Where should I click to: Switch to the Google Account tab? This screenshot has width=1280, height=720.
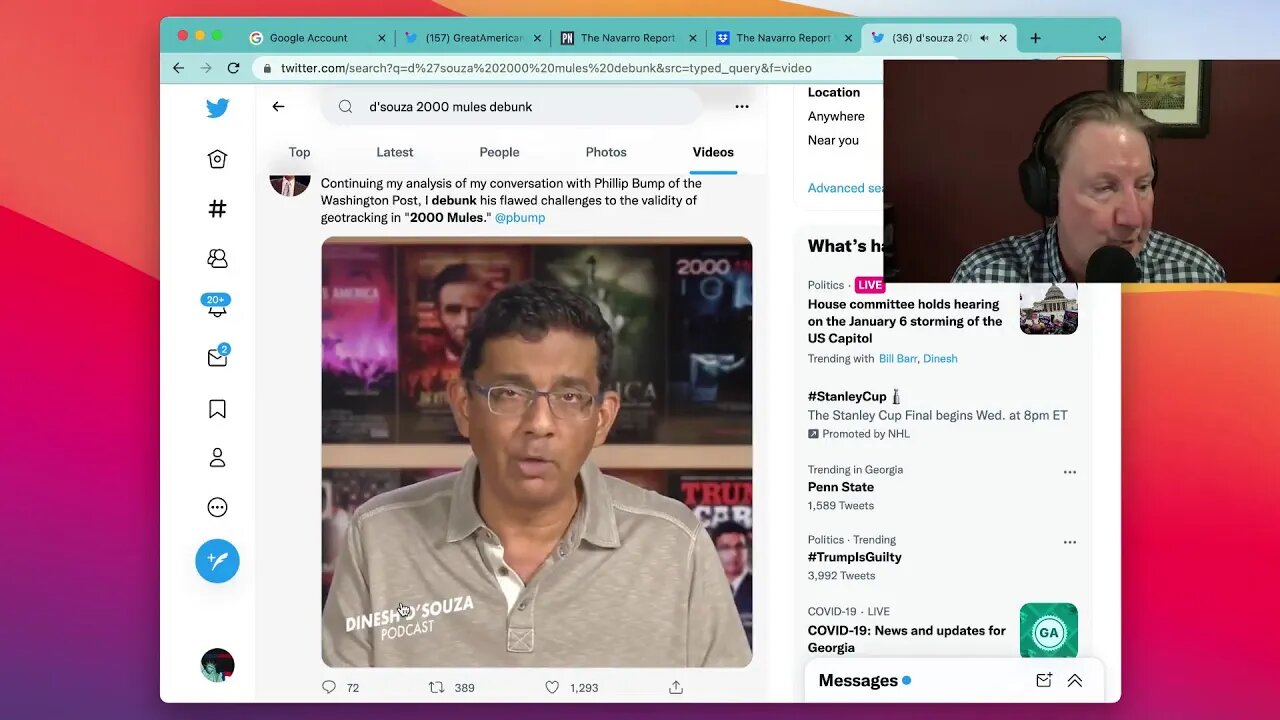coord(308,38)
